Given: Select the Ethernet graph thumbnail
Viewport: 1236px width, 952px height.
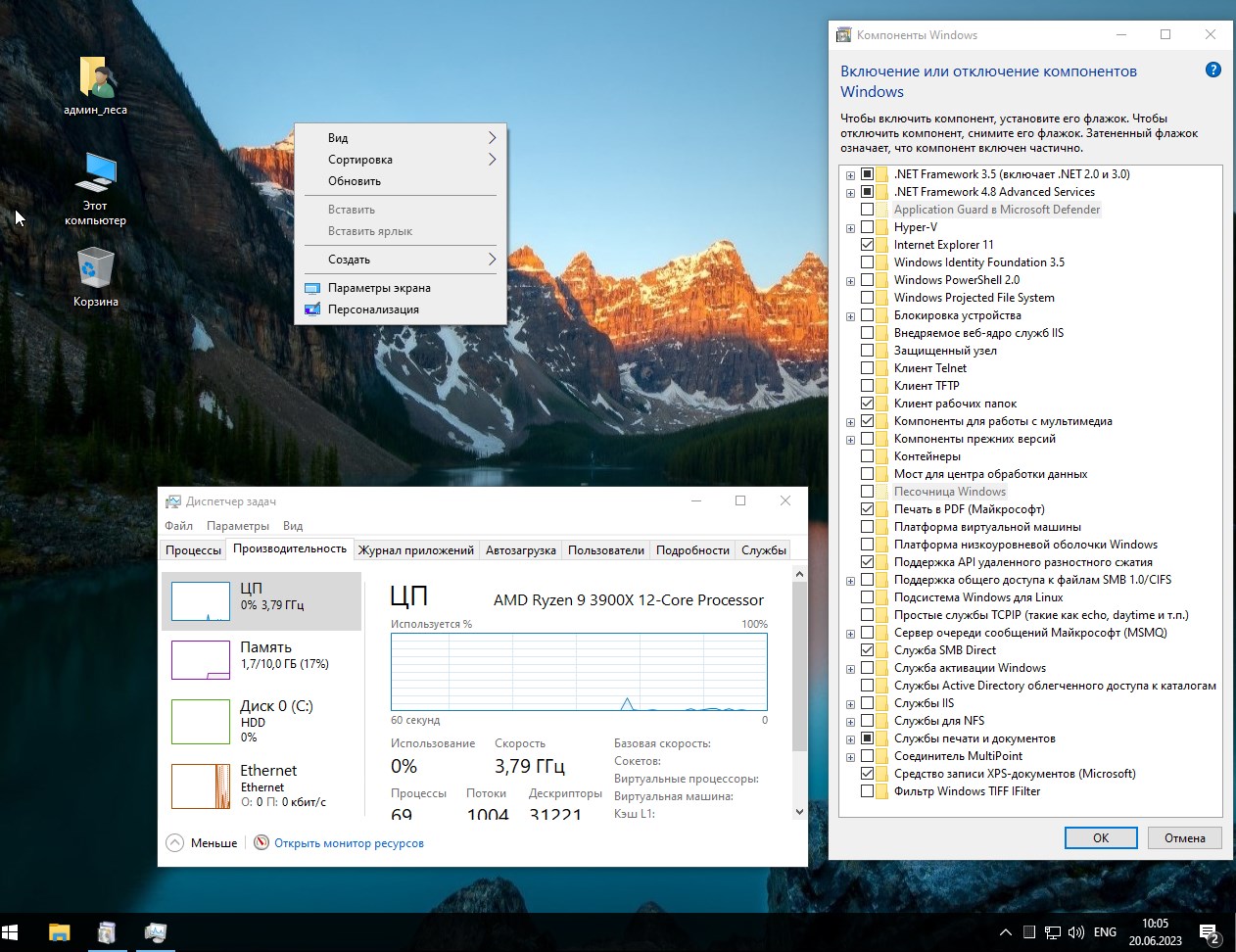Looking at the screenshot, I should (201, 786).
